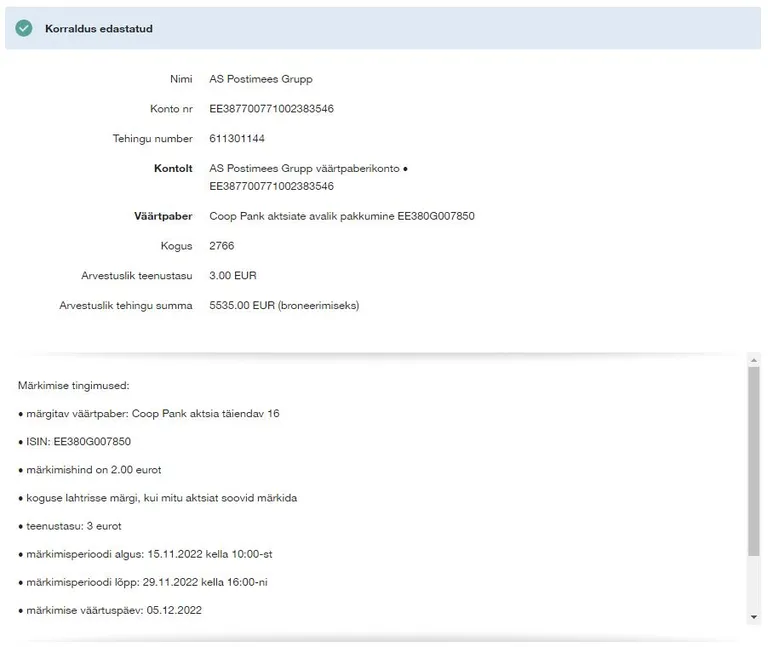Click the 'Märkimise tingimused:' heading
The width and height of the screenshot is (768, 647).
(x=73, y=386)
